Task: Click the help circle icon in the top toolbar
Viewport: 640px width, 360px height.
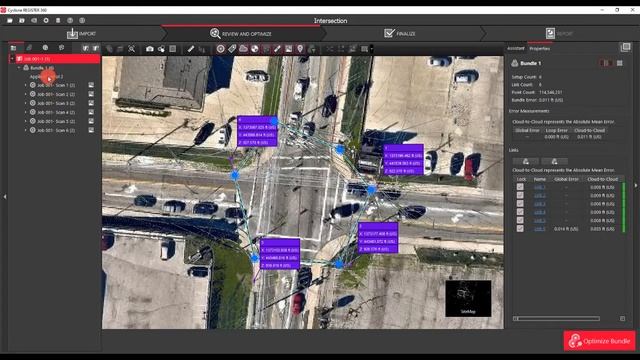Action: (x=70, y=20)
